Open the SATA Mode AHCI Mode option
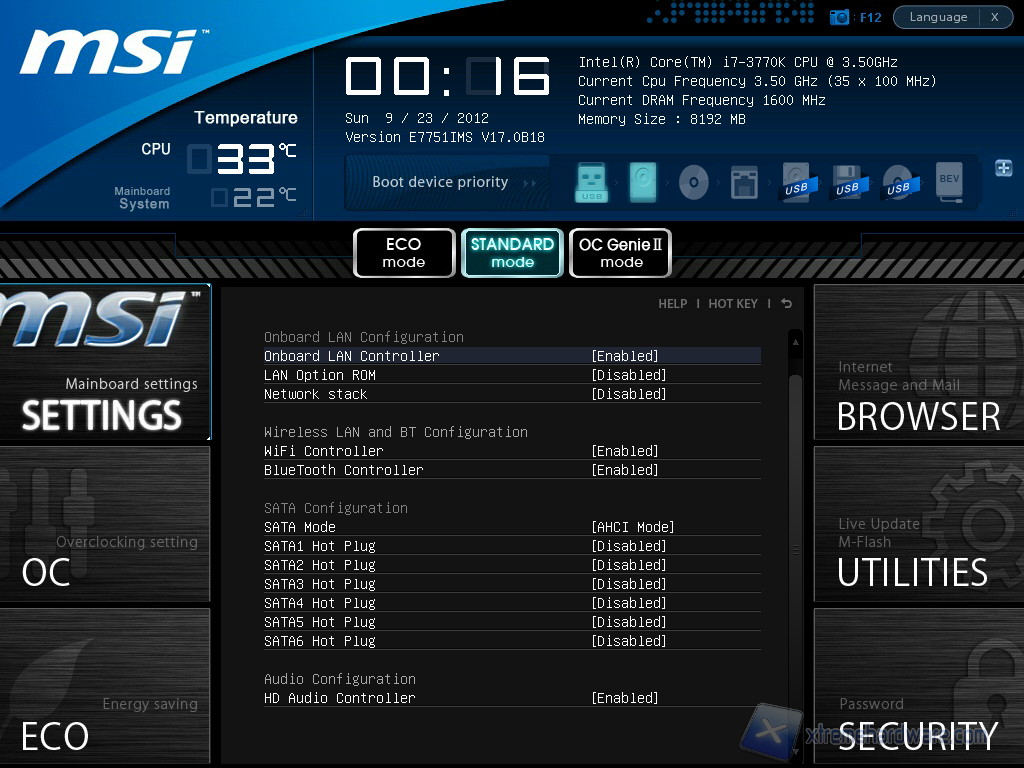Viewport: 1024px width, 768px height. tap(633, 527)
